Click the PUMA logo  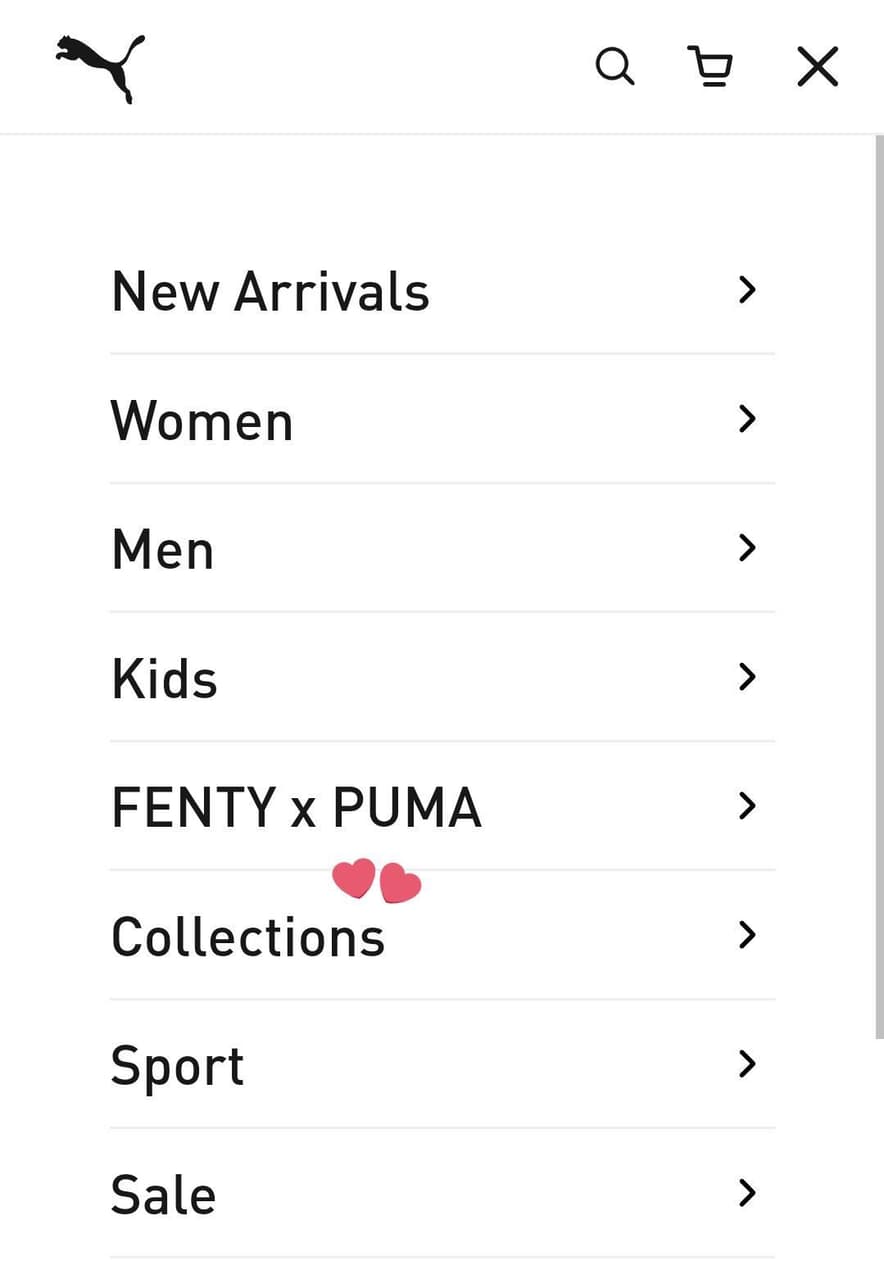99,64
